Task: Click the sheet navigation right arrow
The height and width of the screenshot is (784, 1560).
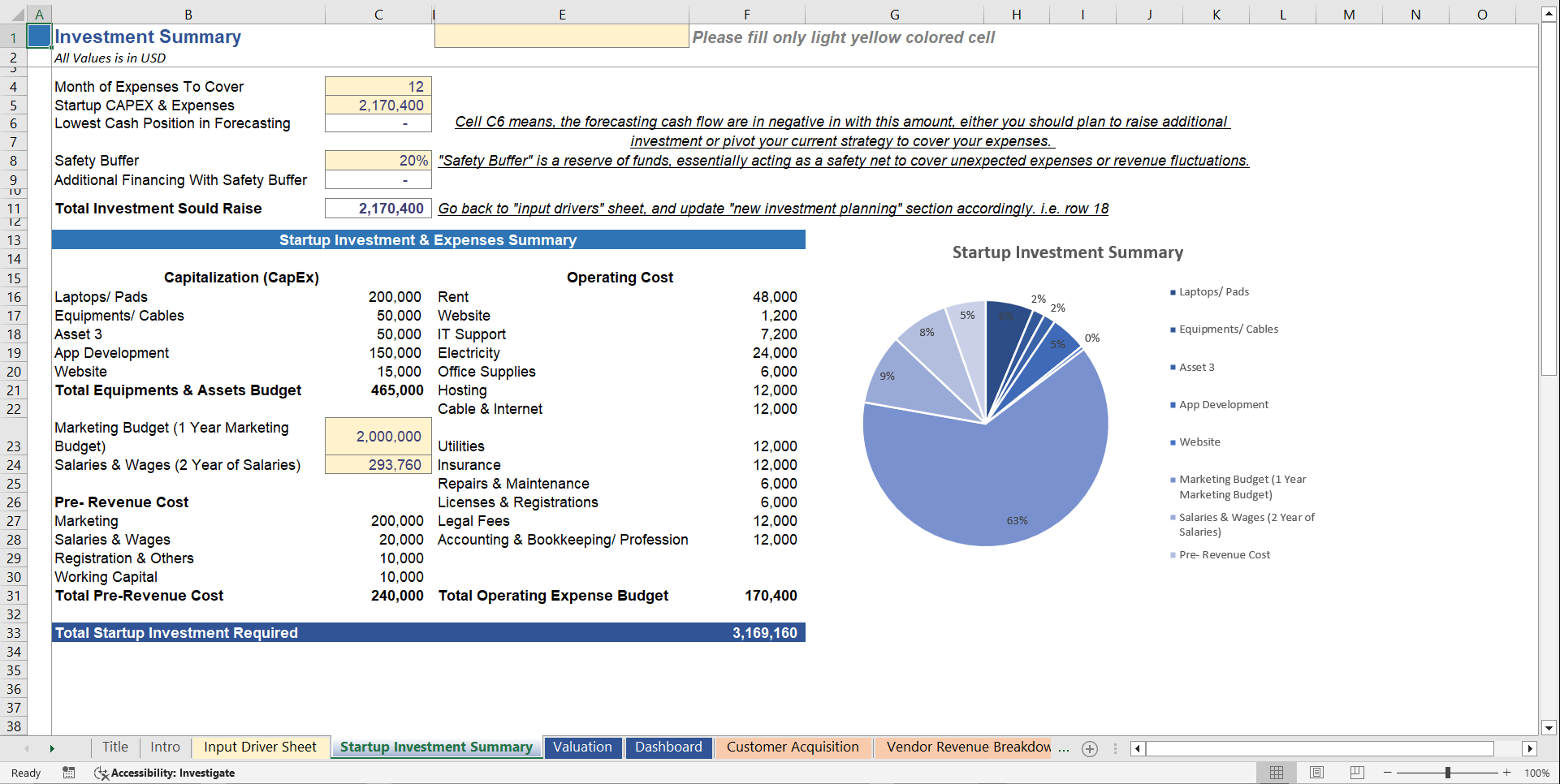Action: point(53,748)
